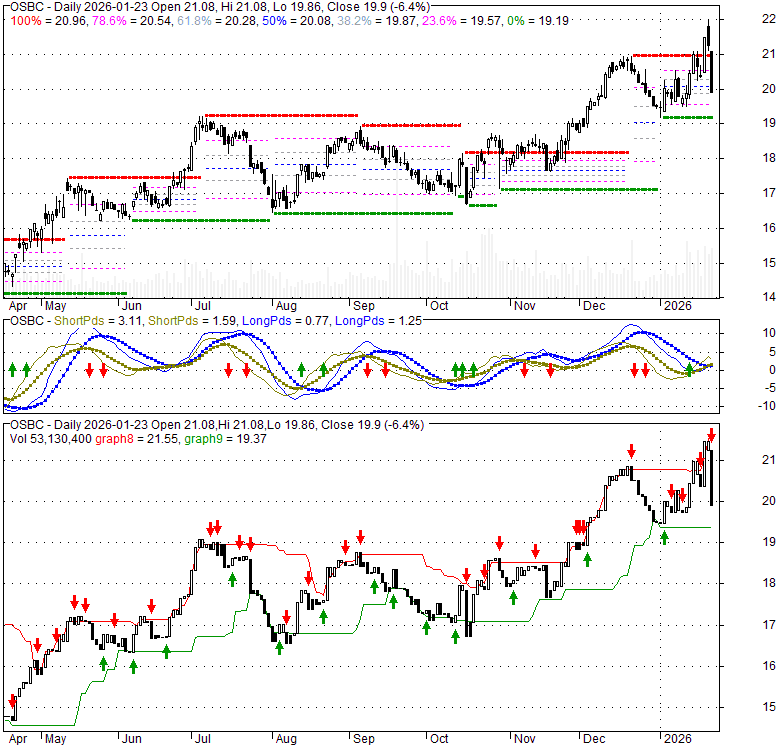Click the '38.2% = 19.87' Fibonacci label
The height and width of the screenshot is (745, 780).
[377, 21]
